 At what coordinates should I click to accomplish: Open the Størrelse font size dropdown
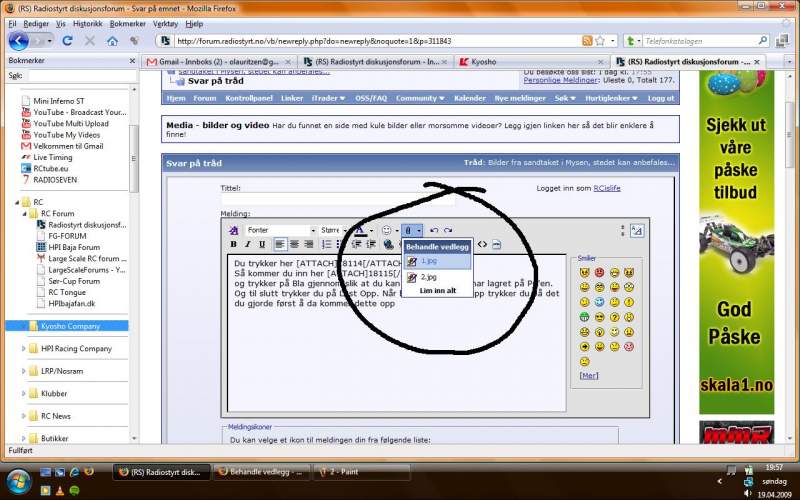point(332,230)
